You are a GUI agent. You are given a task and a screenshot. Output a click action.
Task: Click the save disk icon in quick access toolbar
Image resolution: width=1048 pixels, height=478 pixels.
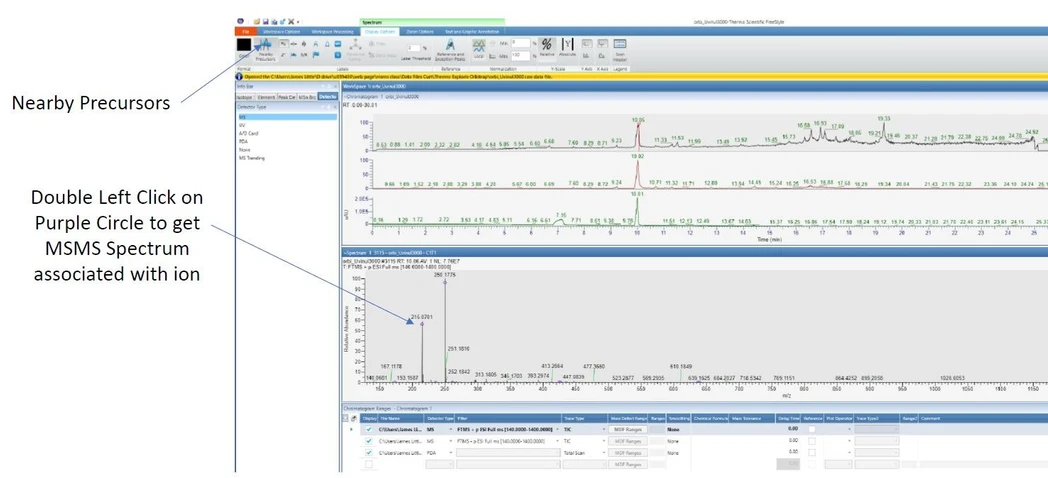265,21
